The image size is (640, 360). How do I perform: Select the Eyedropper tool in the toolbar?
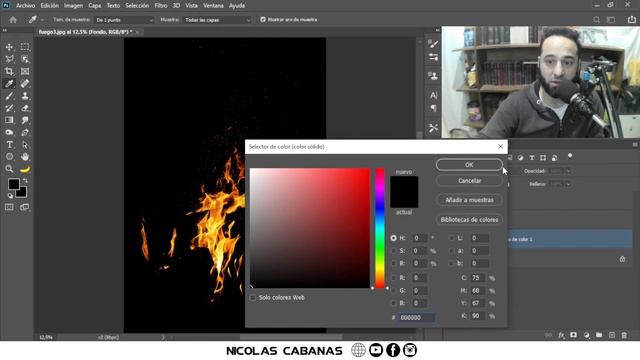click(x=9, y=84)
